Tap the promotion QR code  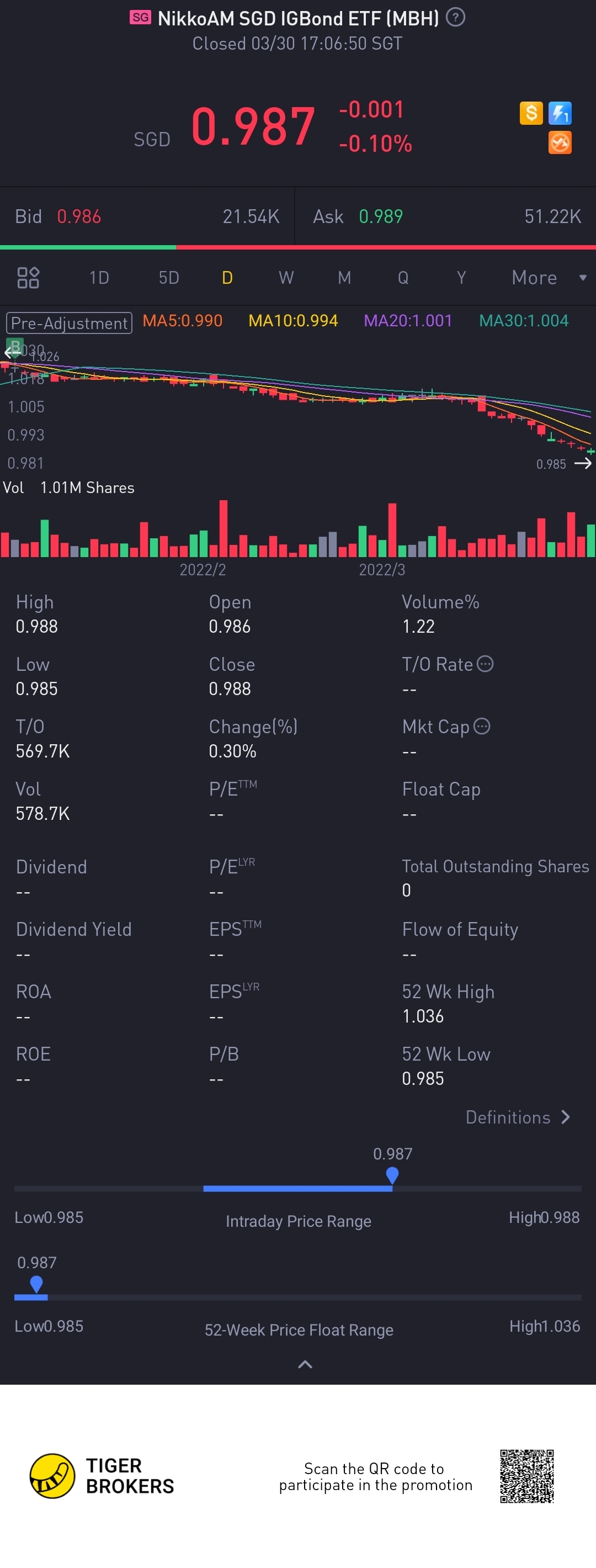point(526,1476)
